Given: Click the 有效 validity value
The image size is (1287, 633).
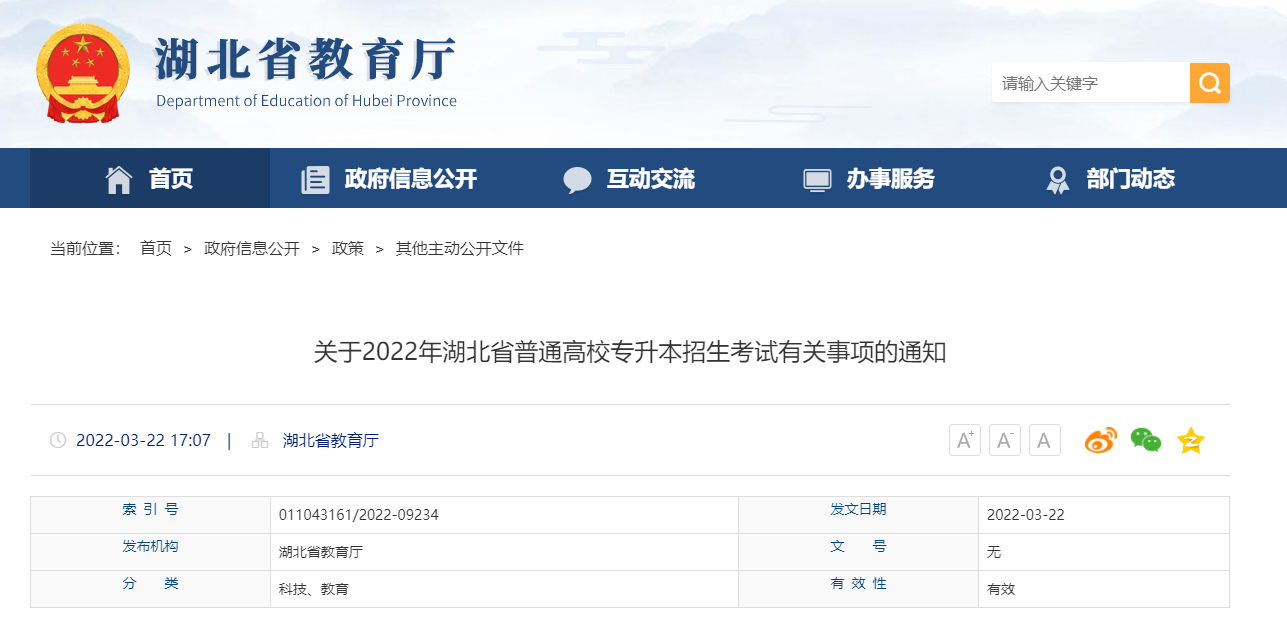Looking at the screenshot, I should point(1001,589).
